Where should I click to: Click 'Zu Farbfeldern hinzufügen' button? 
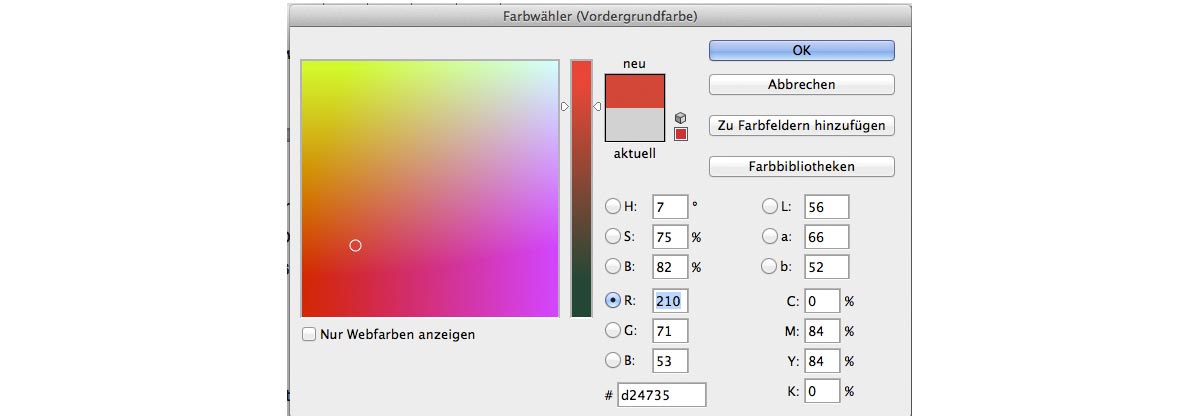point(801,126)
